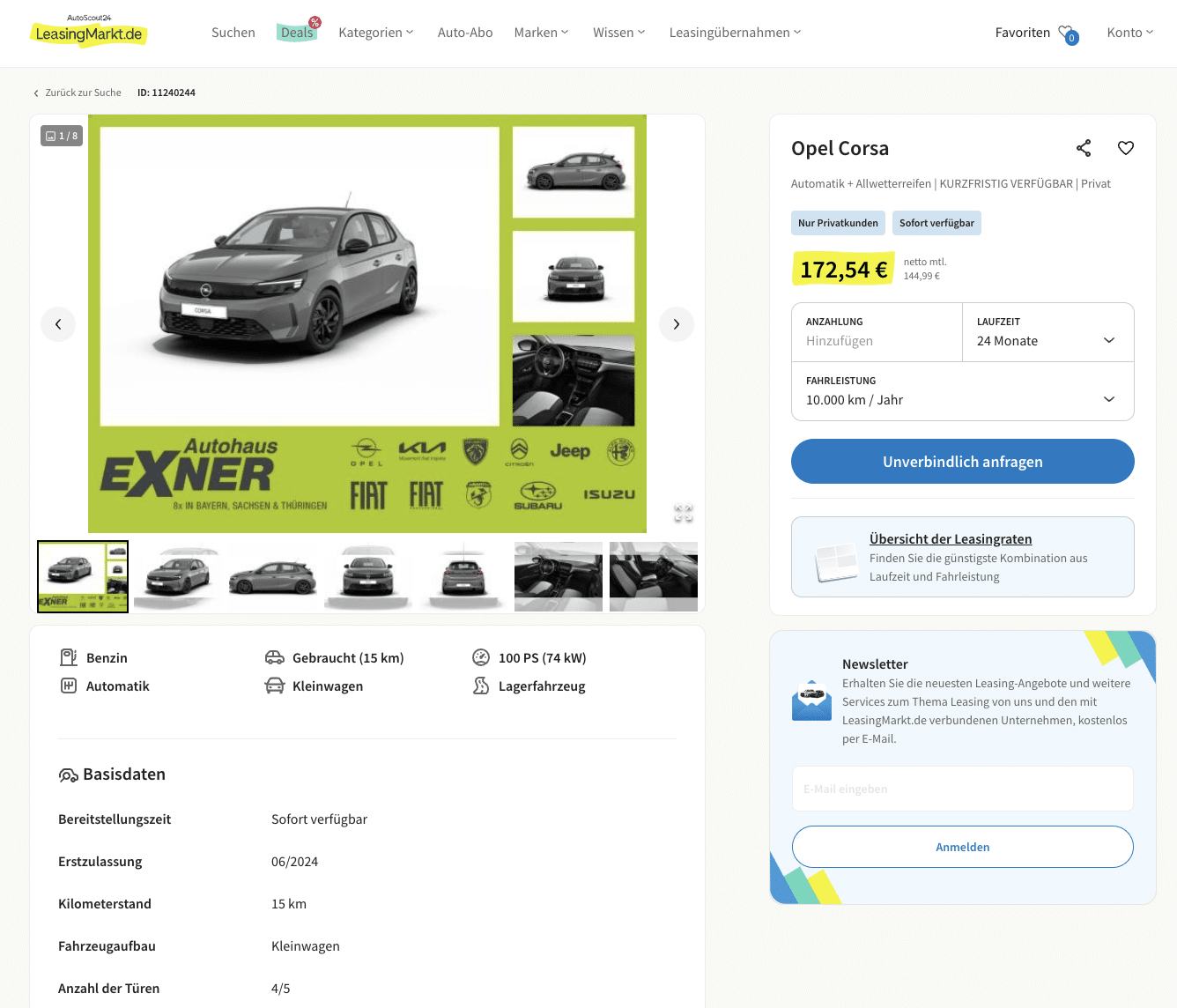Click the Nur Privatkunden tag
Viewport: 1177px width, 1008px height.
click(838, 223)
